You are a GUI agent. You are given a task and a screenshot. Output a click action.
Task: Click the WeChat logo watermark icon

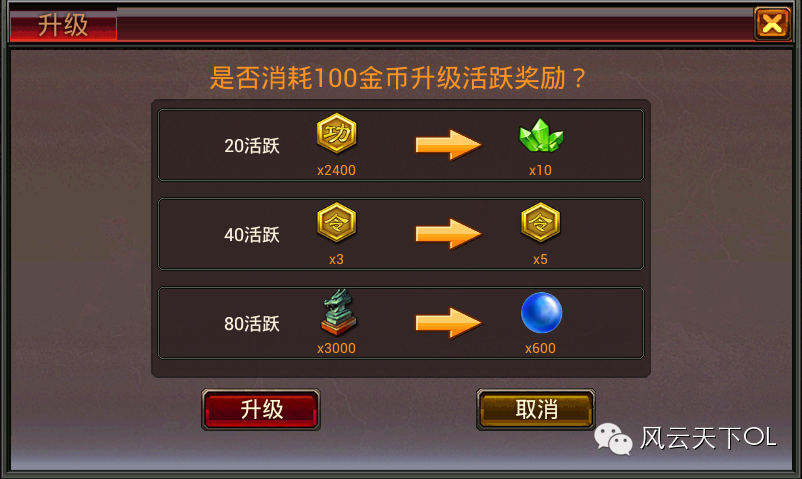pyautogui.click(x=613, y=439)
